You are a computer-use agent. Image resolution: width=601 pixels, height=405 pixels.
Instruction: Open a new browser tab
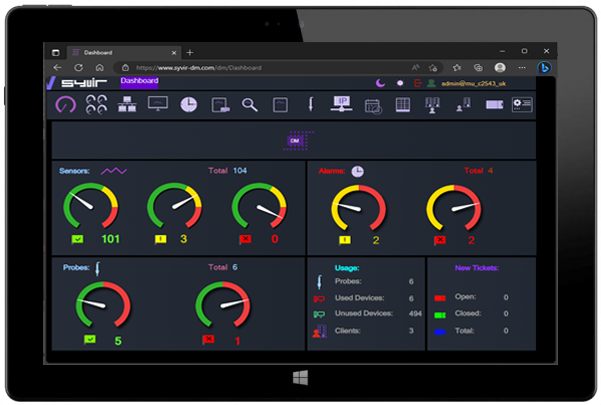[190, 52]
